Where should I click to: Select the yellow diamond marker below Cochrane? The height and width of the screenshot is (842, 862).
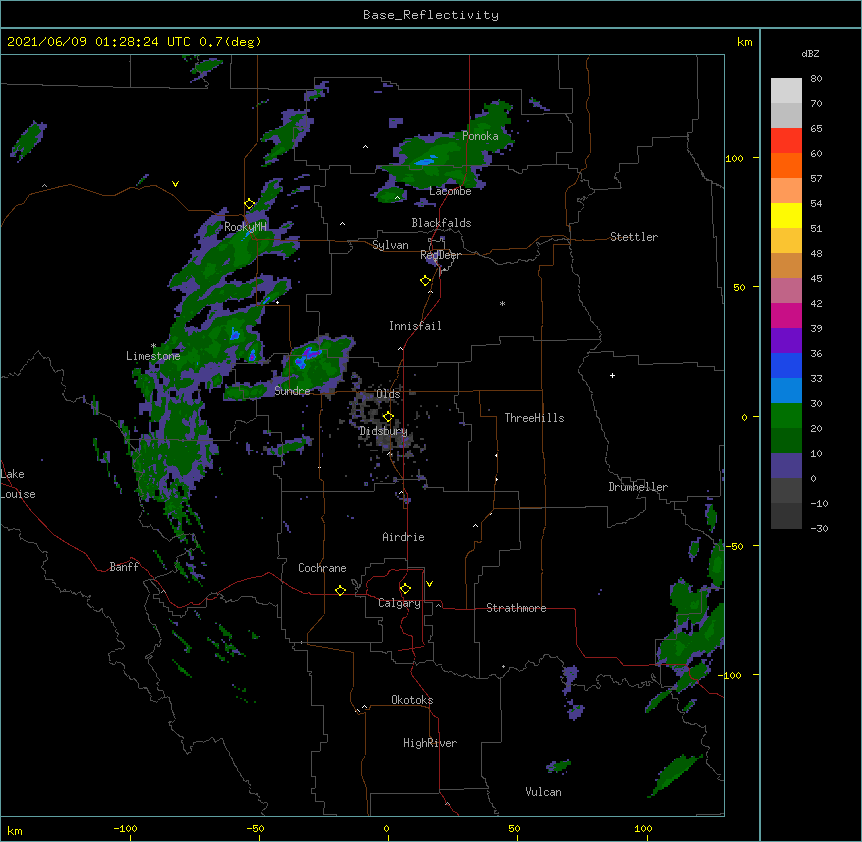(x=340, y=590)
